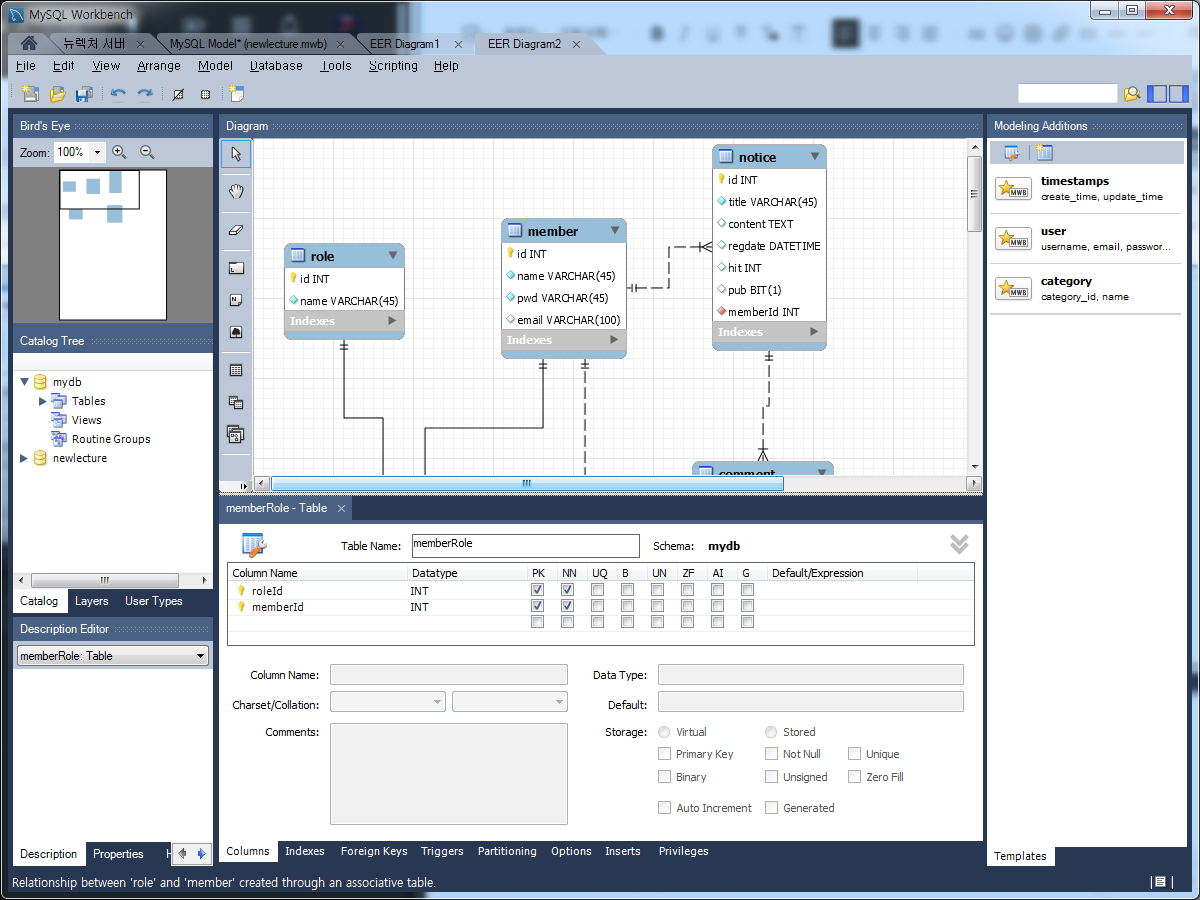Select the new layer tool
The height and width of the screenshot is (900, 1200).
(x=236, y=268)
